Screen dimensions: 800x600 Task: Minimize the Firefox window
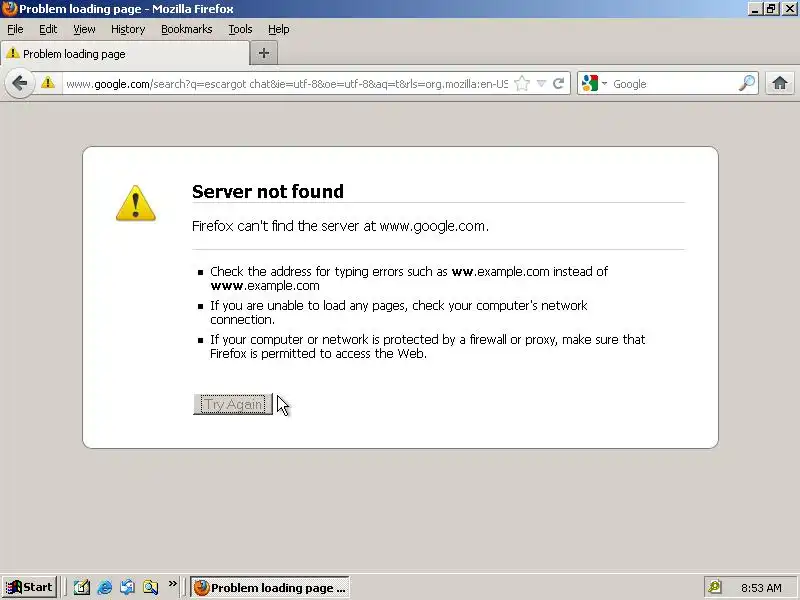(756, 9)
